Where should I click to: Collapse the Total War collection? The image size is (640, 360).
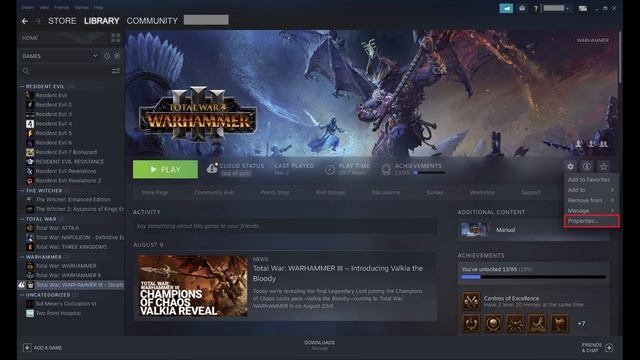[x=22, y=219]
